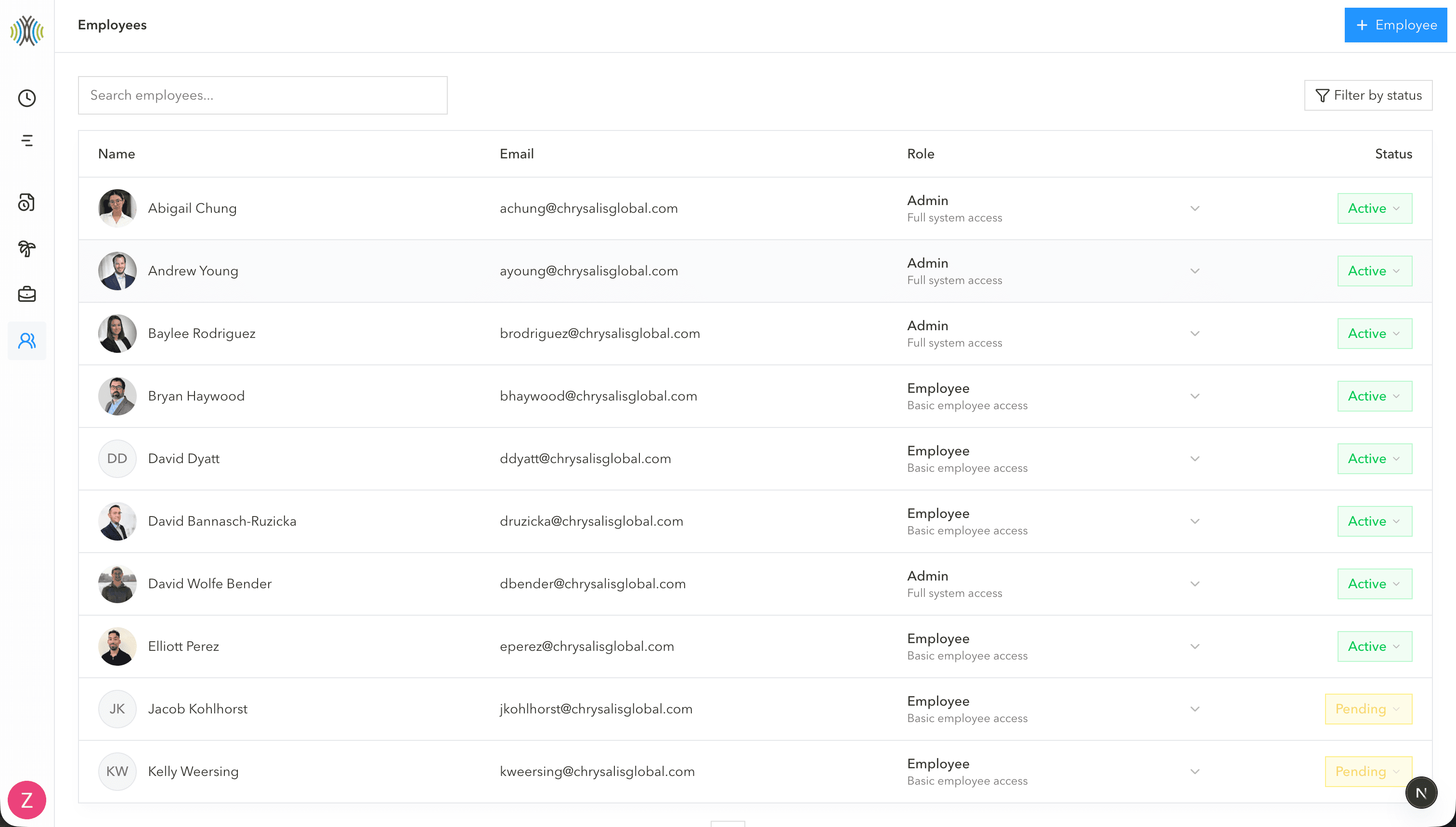Screen dimensions: 1456x827
Task: Click the dark N badge icon
Action: 1421,792
